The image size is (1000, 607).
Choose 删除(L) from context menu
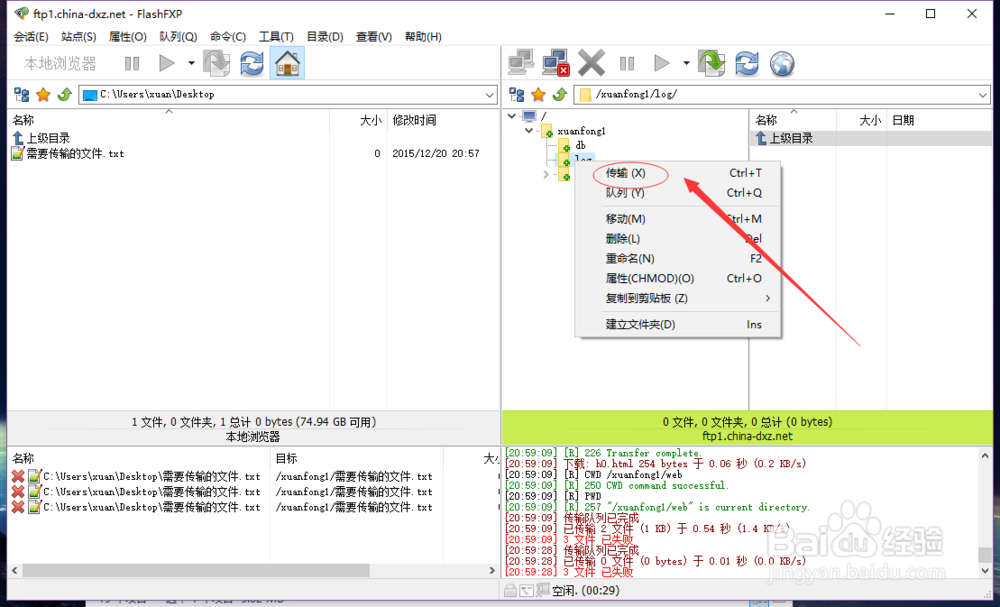[678, 238]
